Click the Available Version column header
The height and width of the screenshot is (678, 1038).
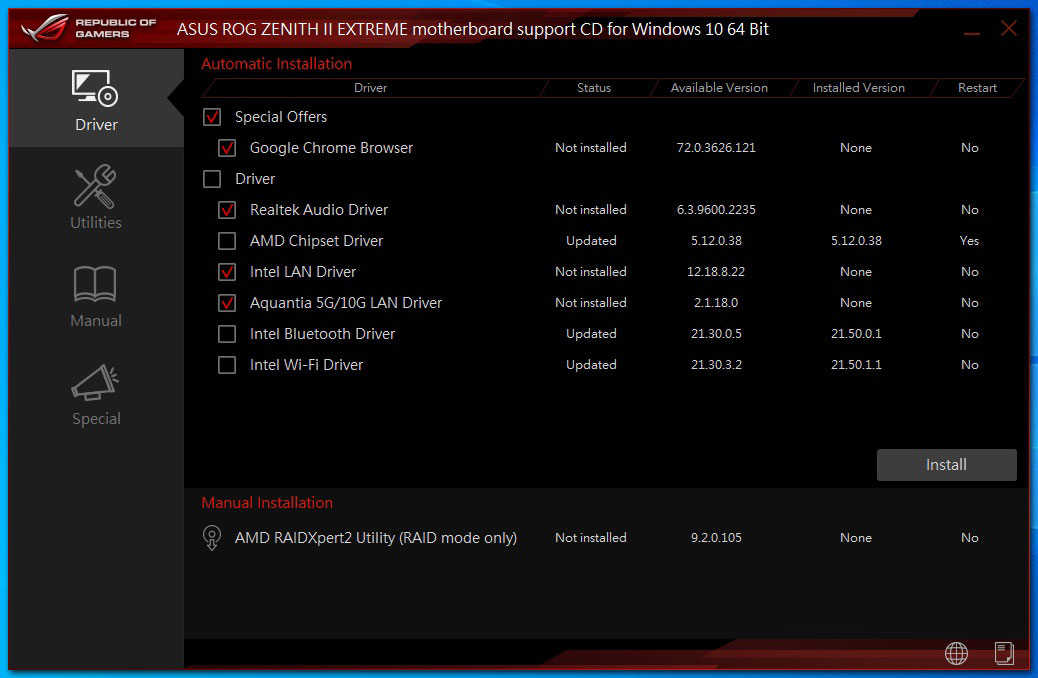pyautogui.click(x=719, y=87)
